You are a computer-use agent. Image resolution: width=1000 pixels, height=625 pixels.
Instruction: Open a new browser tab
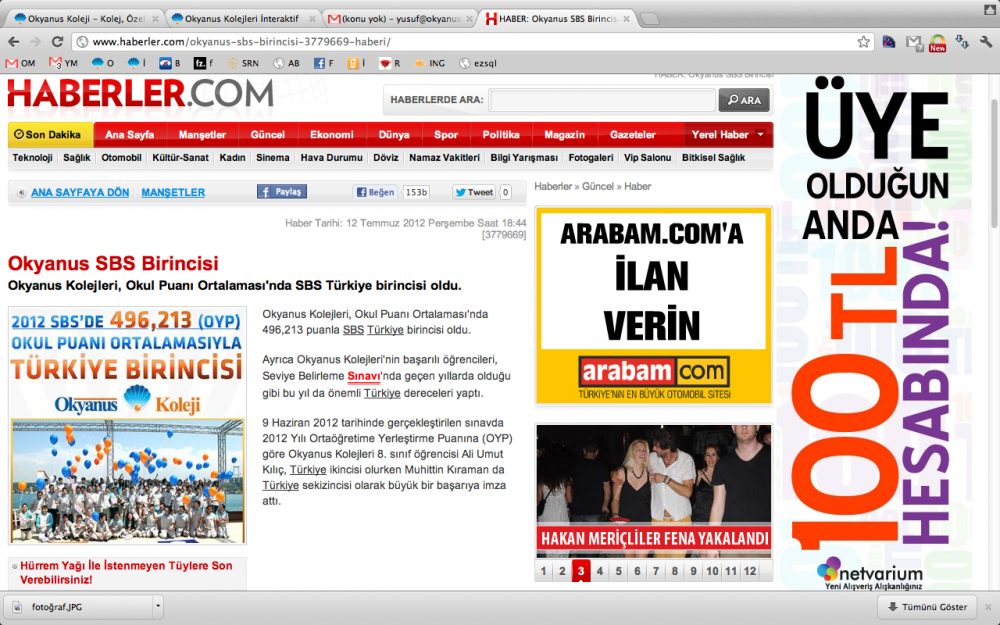(x=649, y=18)
